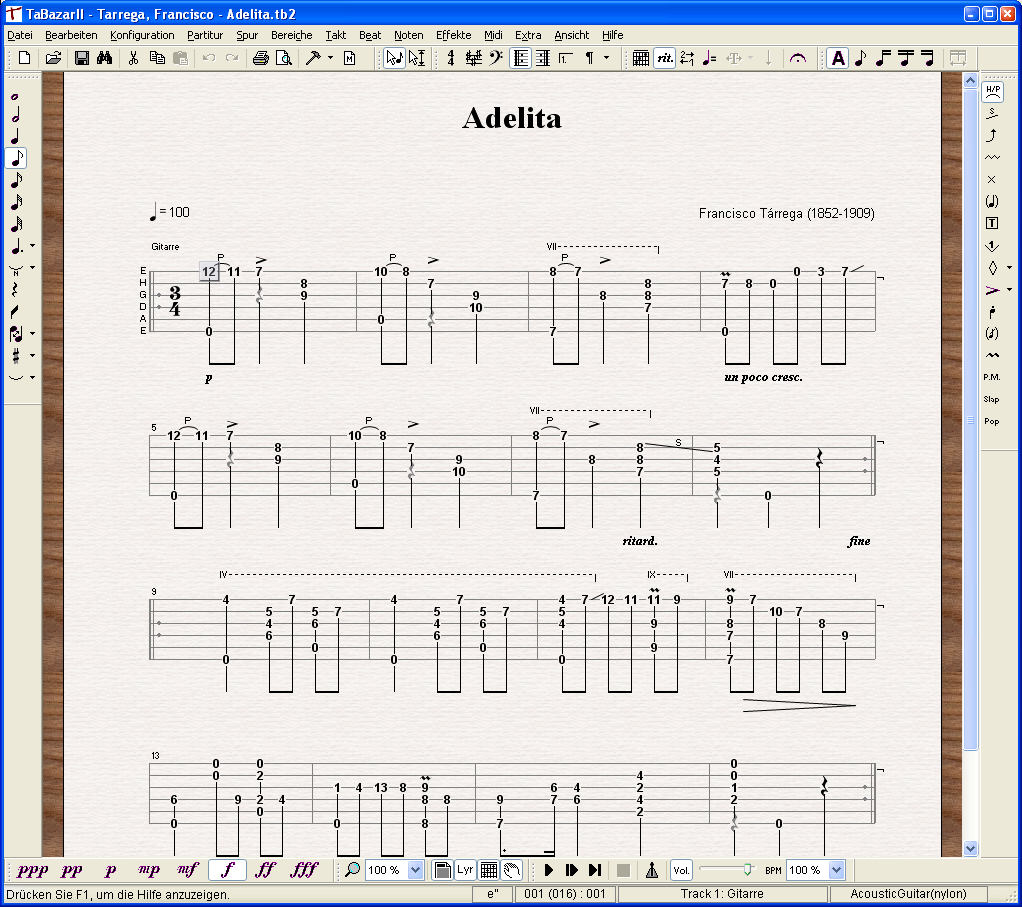Click the P.M. palm mute effect
The image size is (1022, 907).
point(992,377)
